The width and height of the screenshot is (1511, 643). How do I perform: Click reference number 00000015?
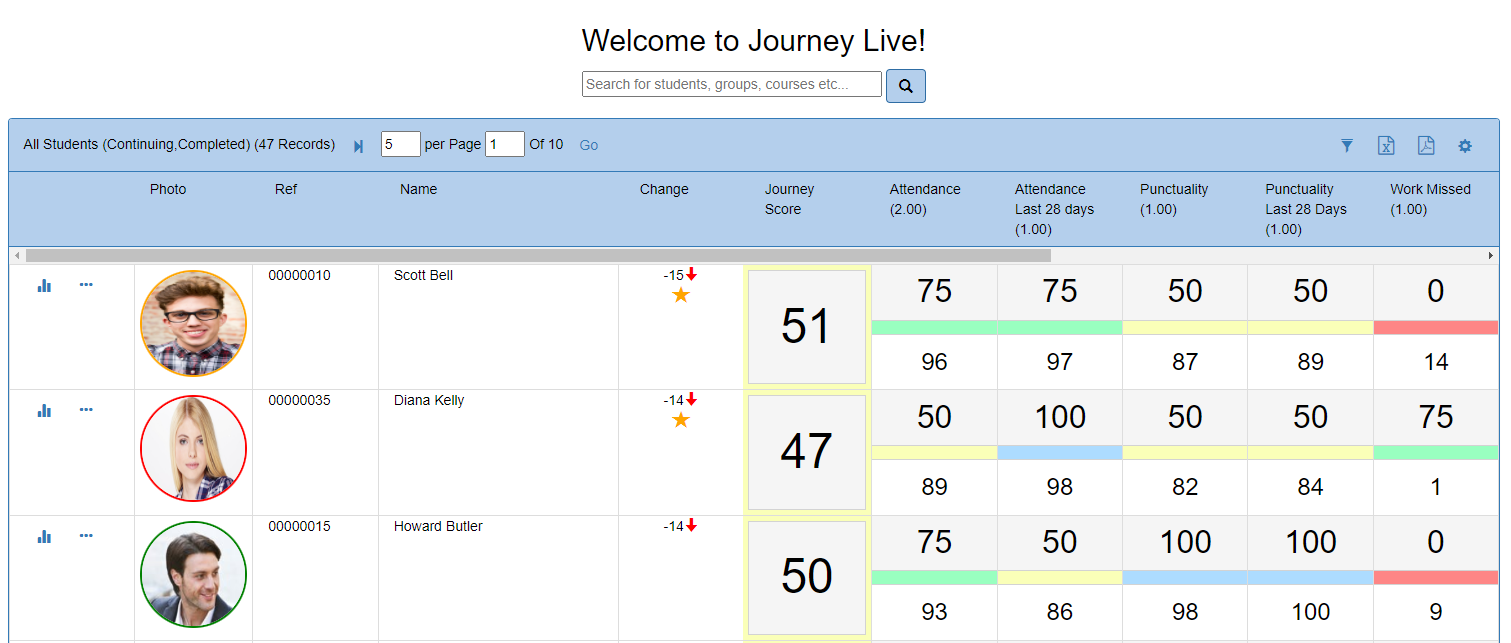(299, 526)
